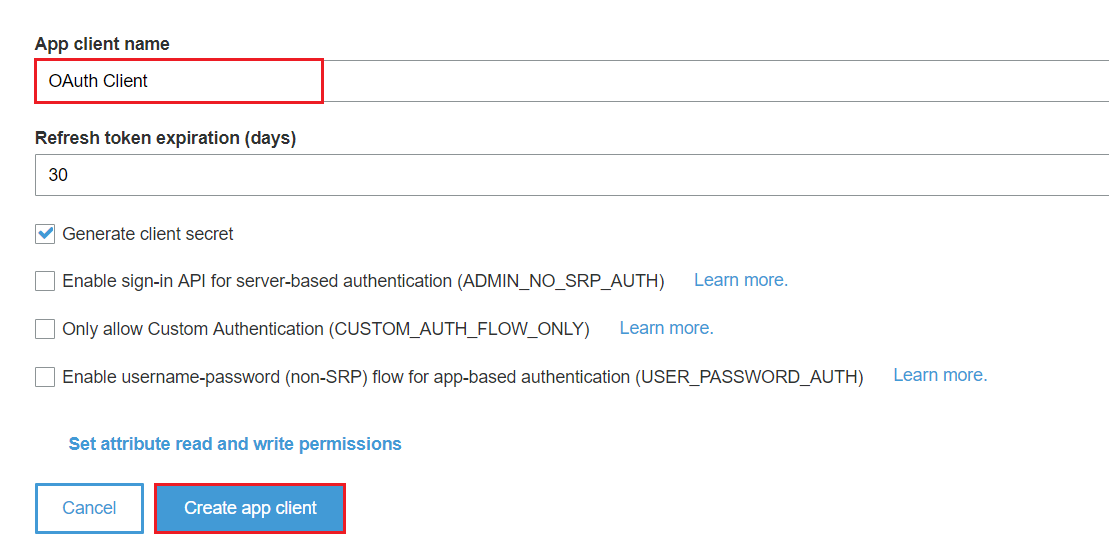Expand Set attribute read and write permissions
This screenshot has height=556, width=1109.
tap(235, 444)
